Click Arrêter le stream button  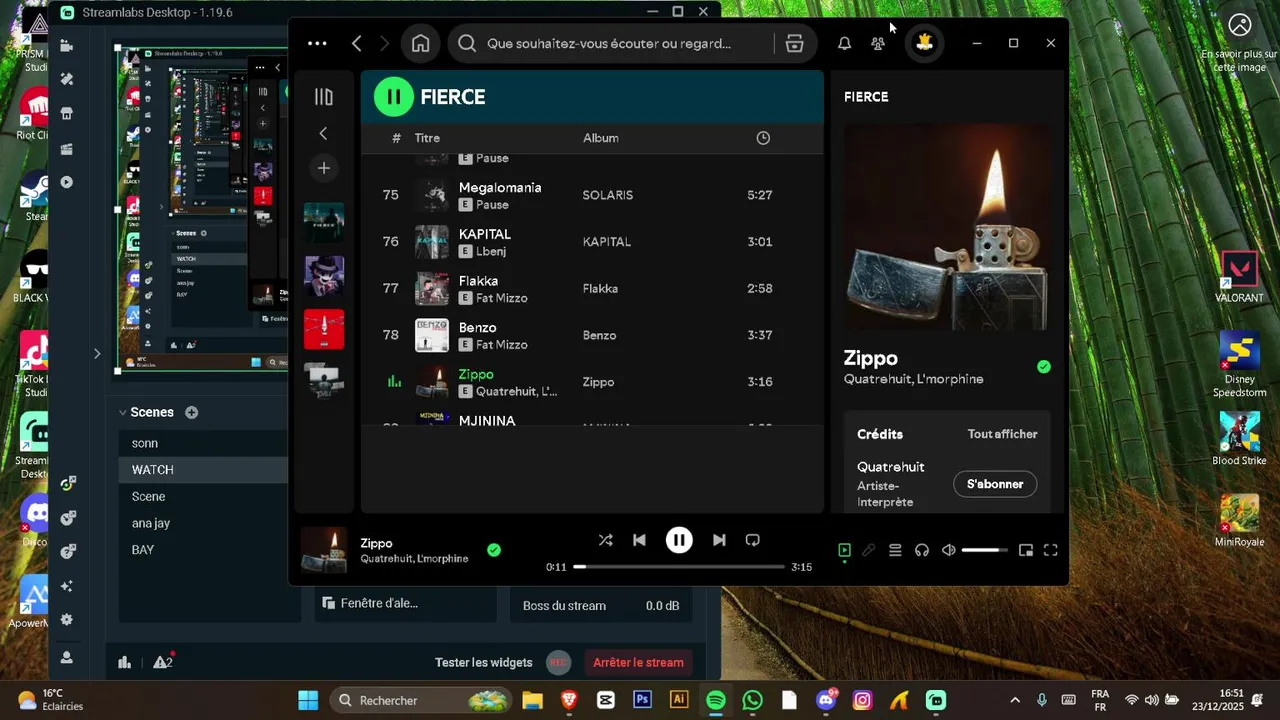pyautogui.click(x=638, y=662)
